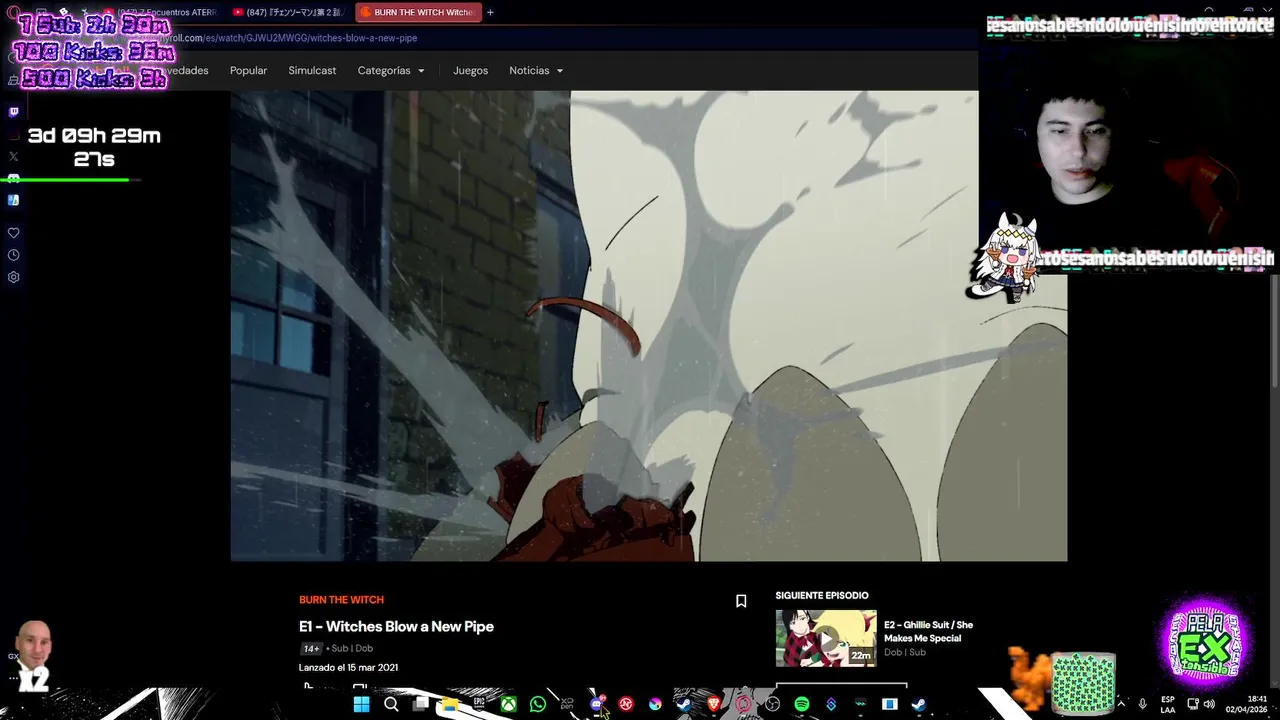Toggle the microphone tray icon
1280x720 pixels.
[1142, 704]
